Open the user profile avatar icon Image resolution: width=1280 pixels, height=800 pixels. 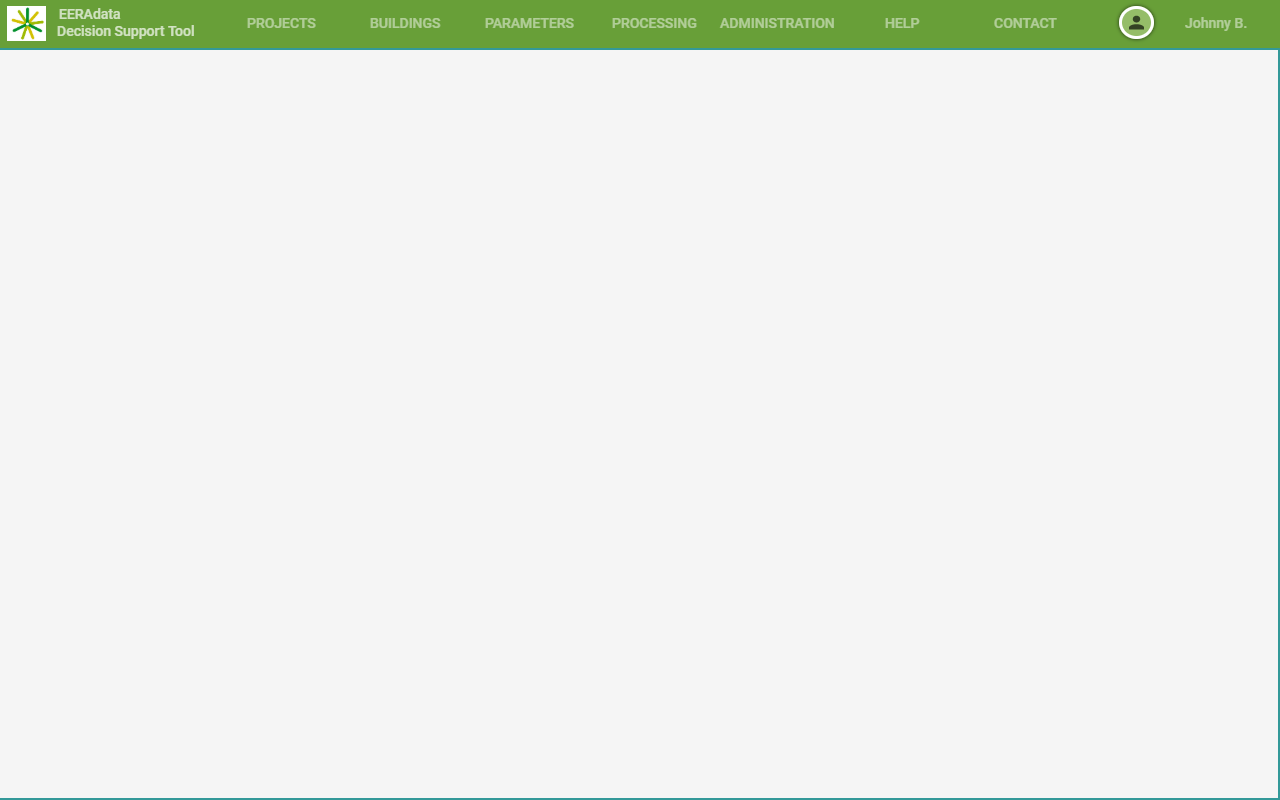(x=1136, y=23)
